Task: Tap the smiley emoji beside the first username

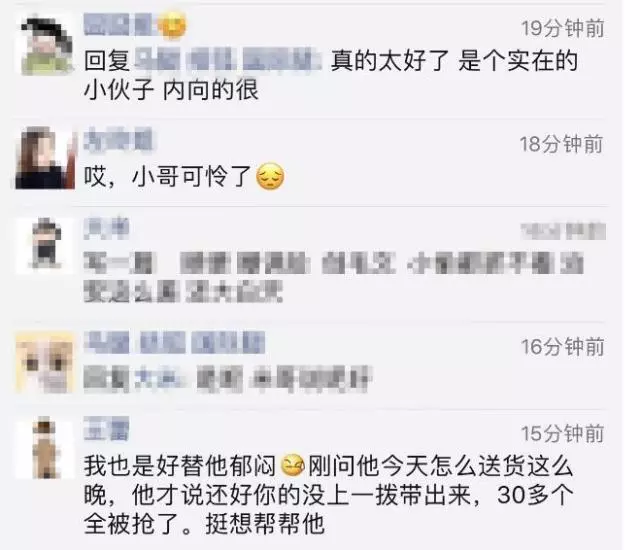Action: [x=172, y=24]
